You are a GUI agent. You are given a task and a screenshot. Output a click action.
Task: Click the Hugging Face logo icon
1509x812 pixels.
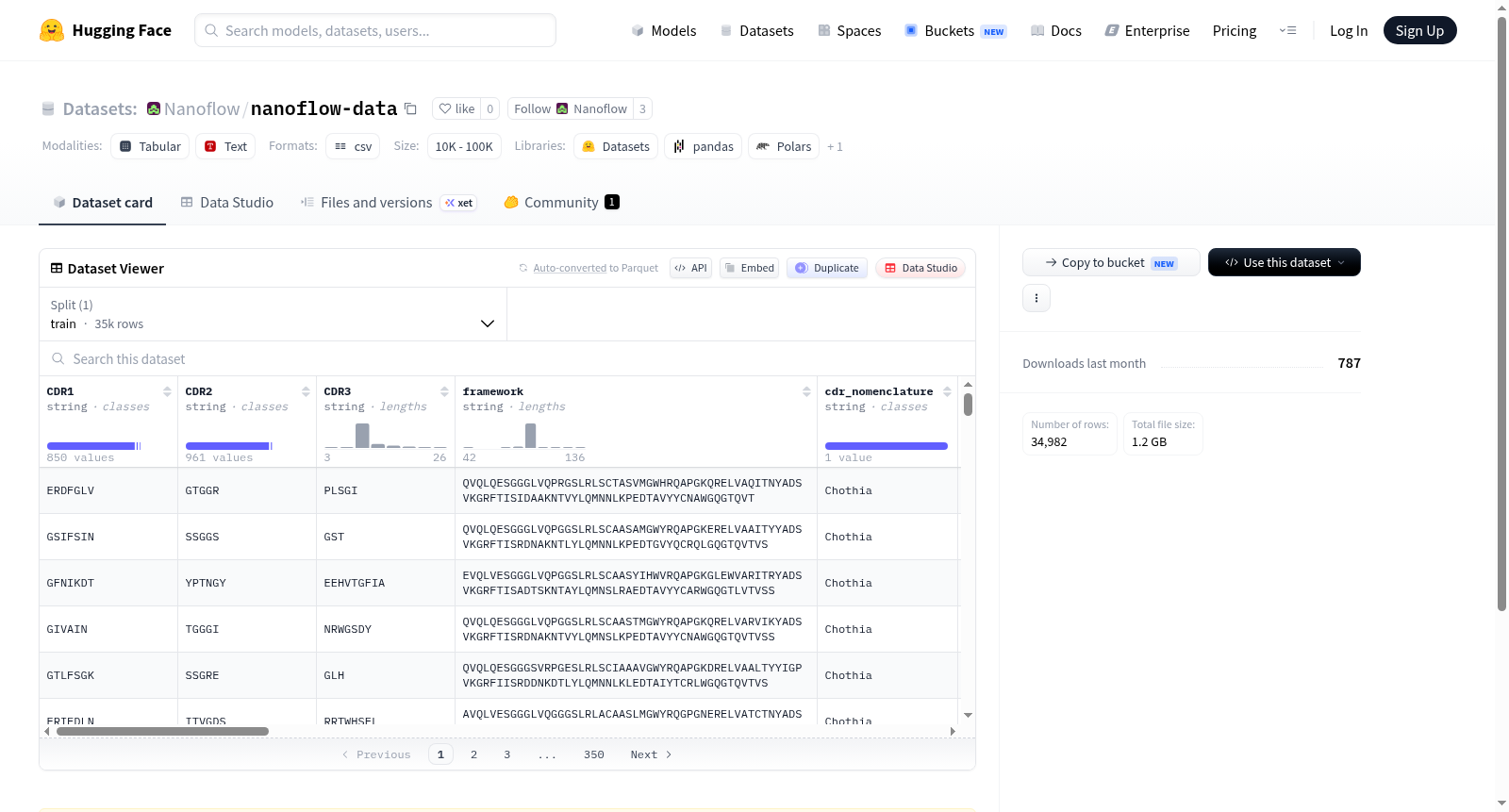tap(52, 30)
